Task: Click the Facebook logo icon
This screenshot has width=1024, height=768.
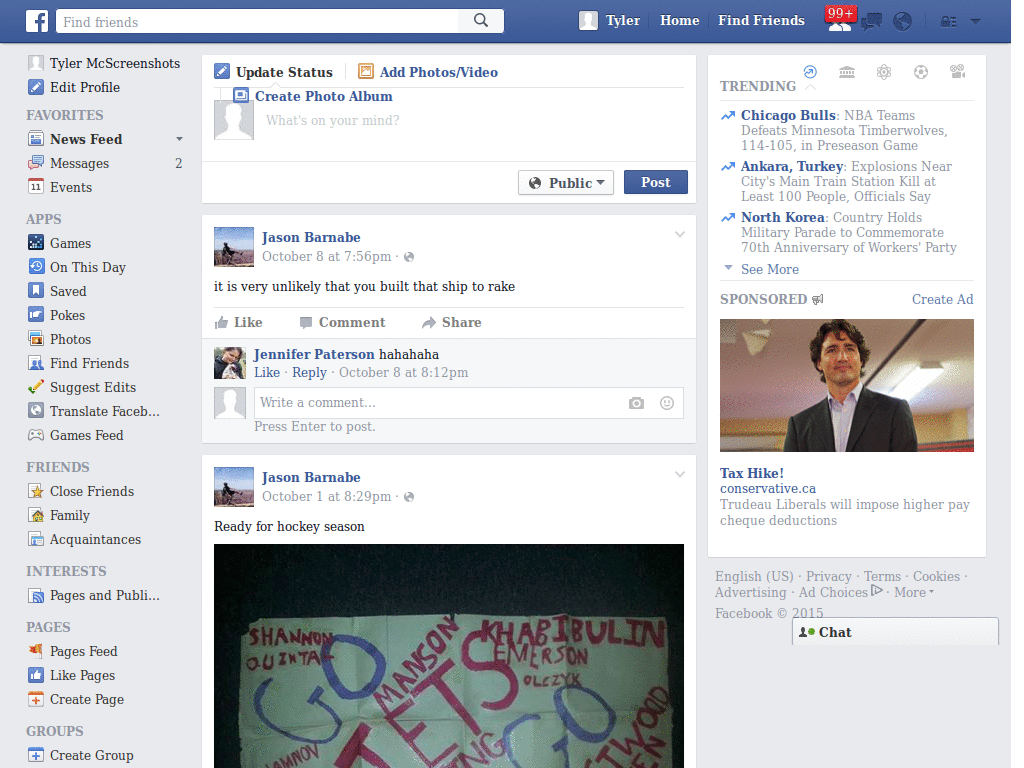Action: pyautogui.click(x=37, y=21)
